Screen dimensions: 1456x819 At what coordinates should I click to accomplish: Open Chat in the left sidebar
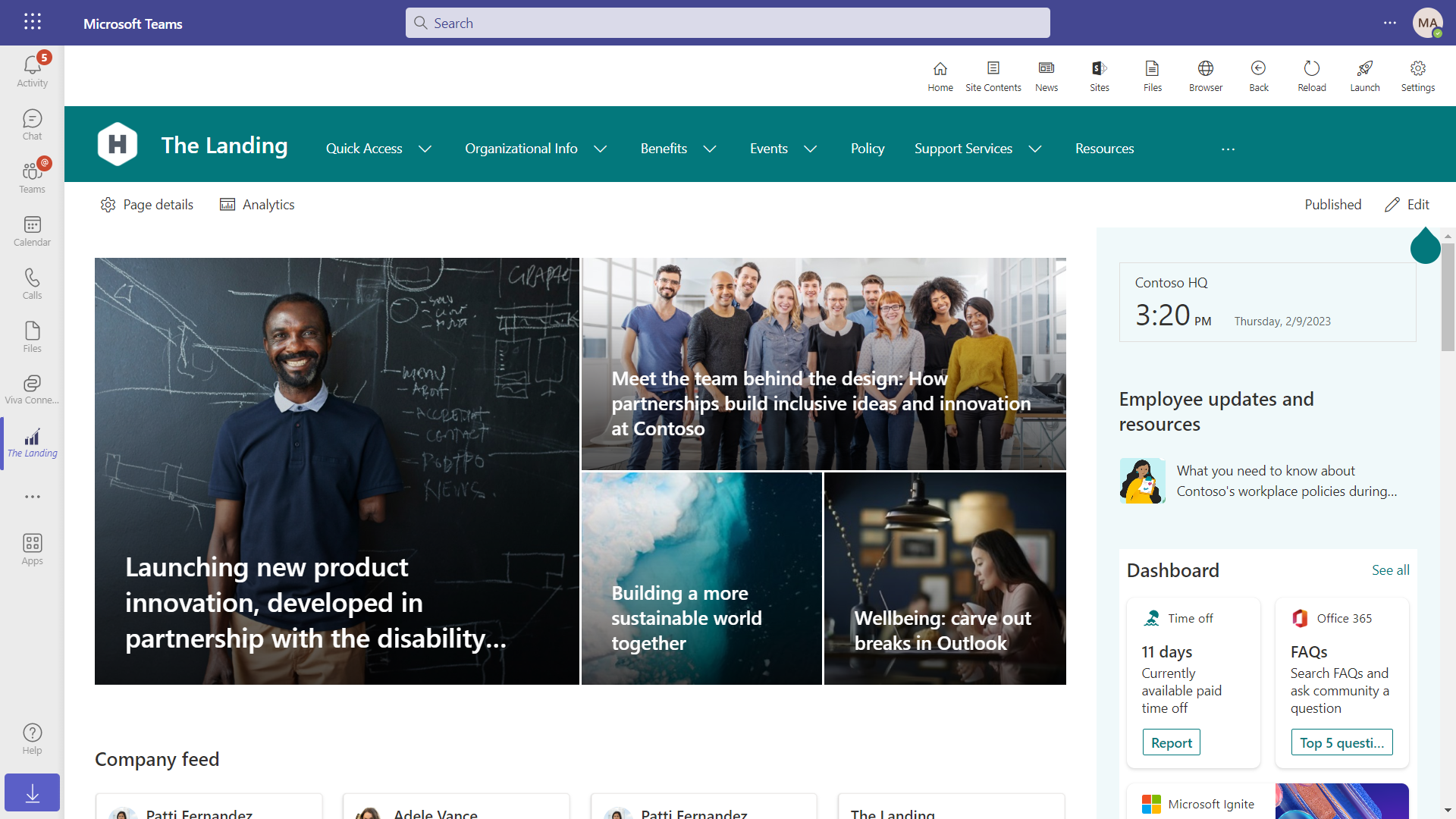(32, 125)
